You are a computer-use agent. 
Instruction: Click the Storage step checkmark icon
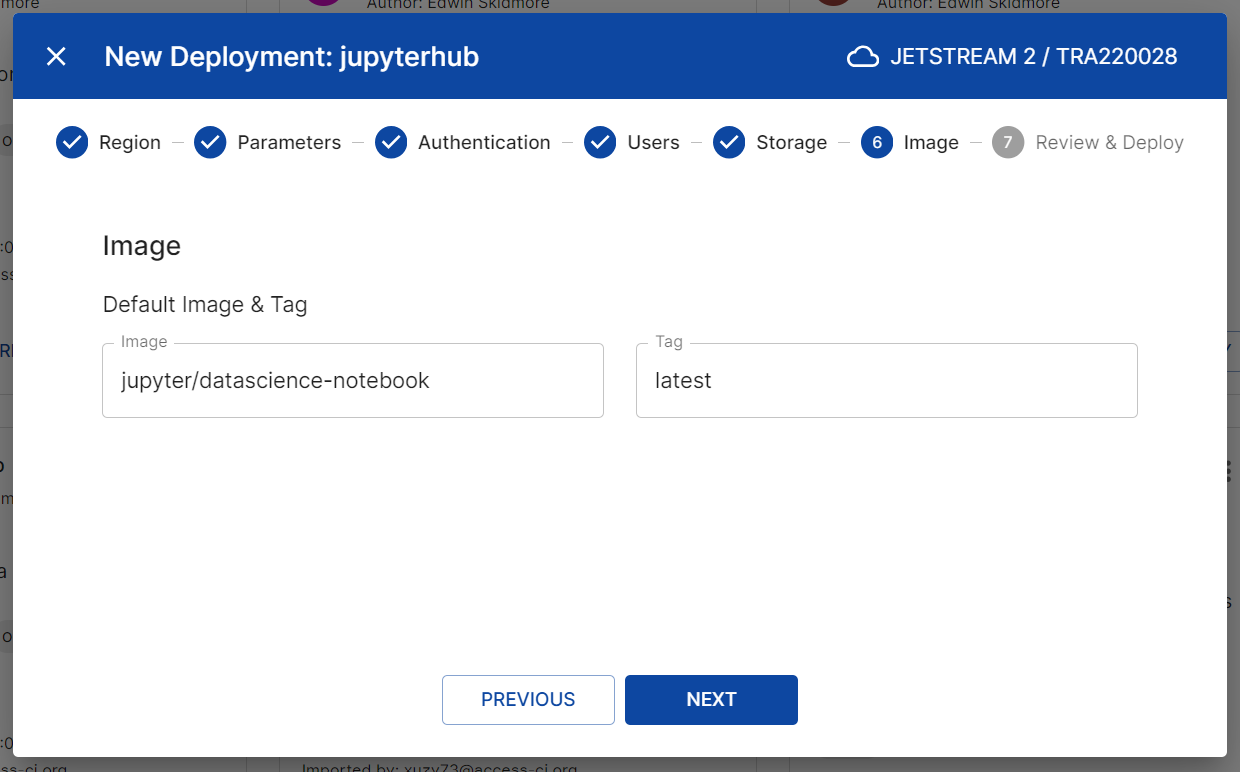point(729,143)
